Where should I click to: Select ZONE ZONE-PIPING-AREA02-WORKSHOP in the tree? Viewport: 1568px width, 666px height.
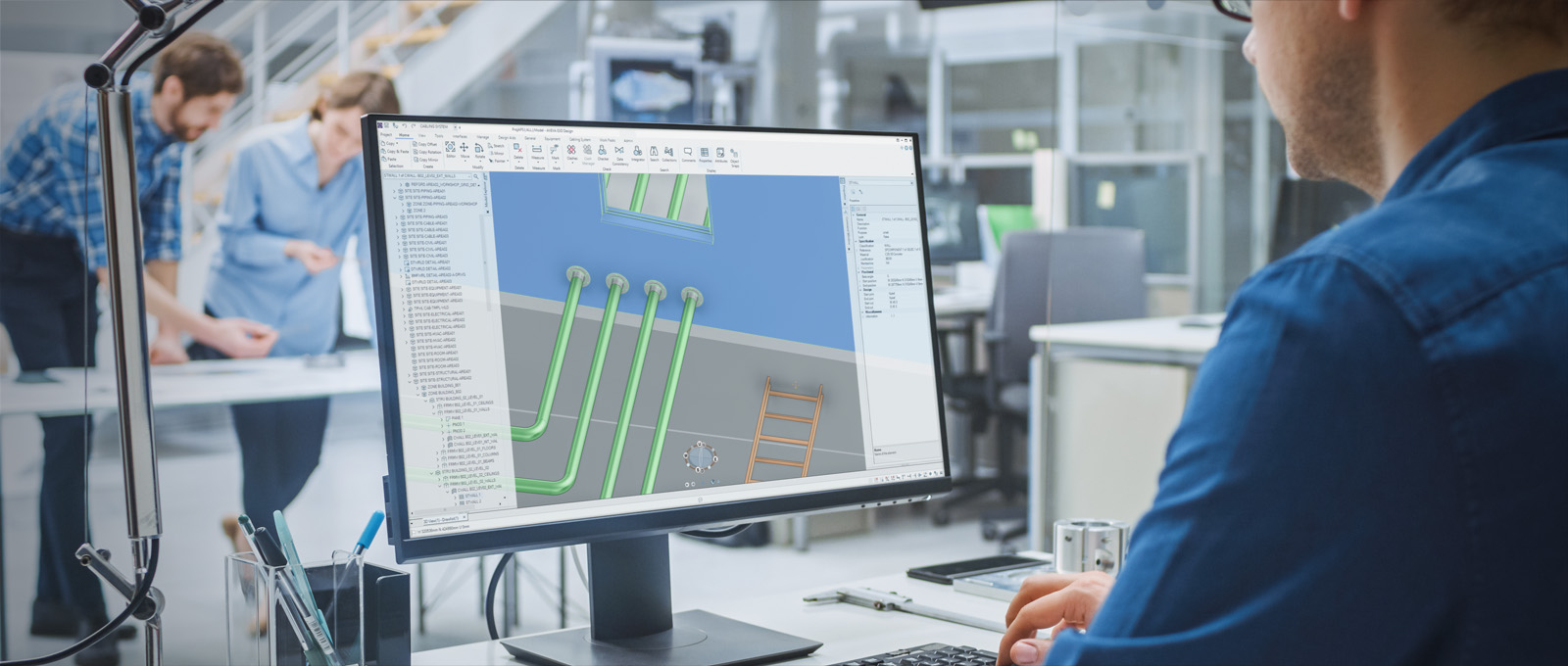pyautogui.click(x=444, y=204)
